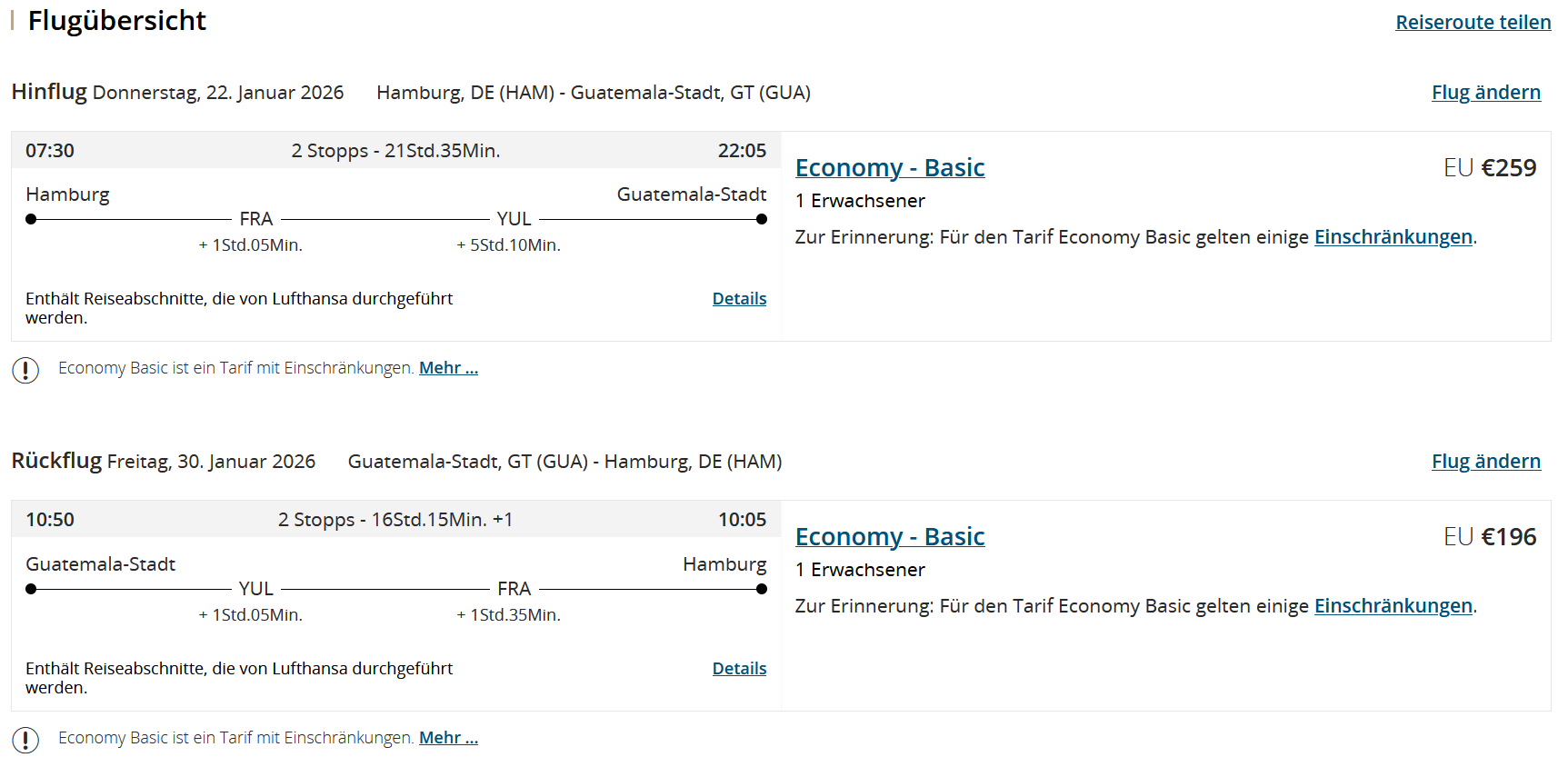The image size is (1568, 767).
Task: Click Mehr under the outbound flight notice
Action: [448, 368]
